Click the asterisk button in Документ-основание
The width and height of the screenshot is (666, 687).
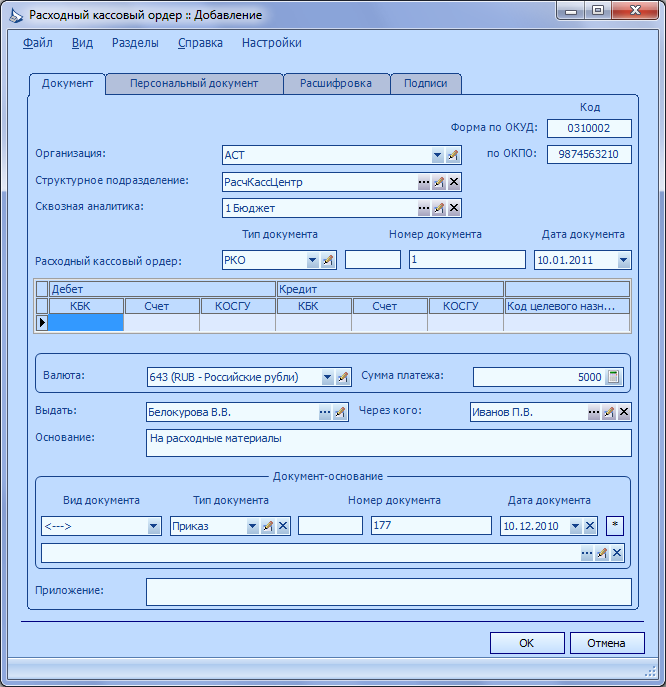615,525
